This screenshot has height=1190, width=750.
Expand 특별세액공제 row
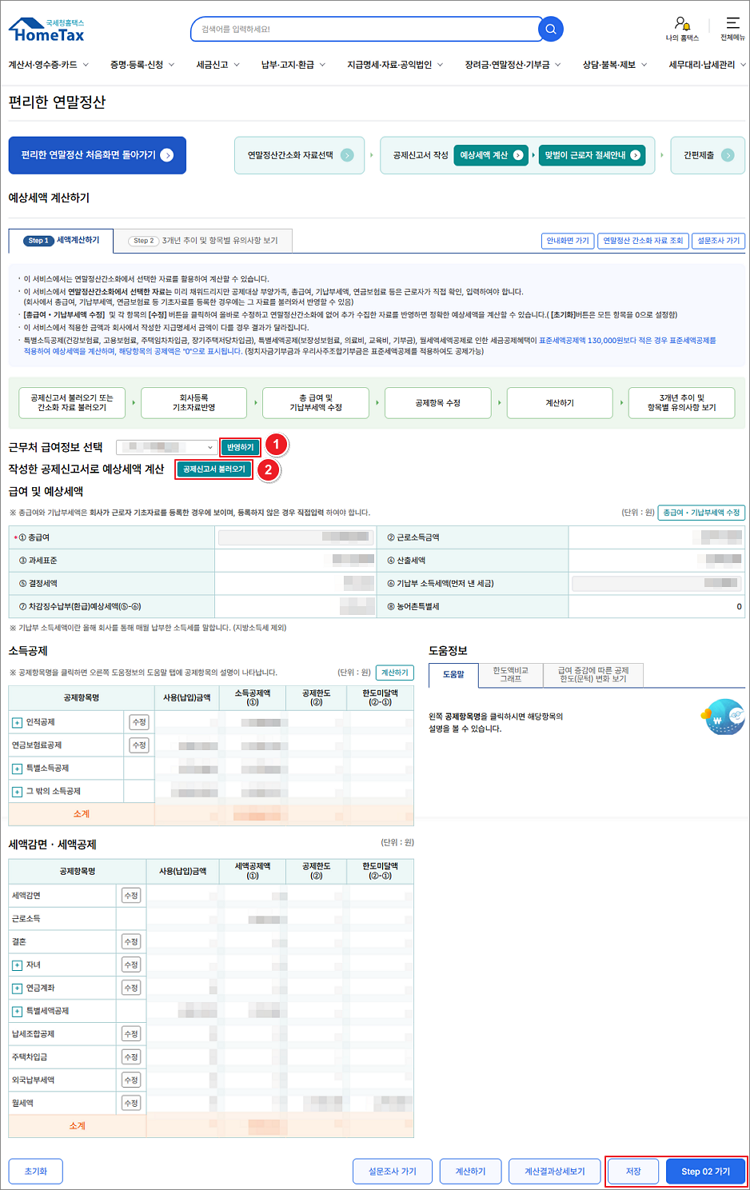pyautogui.click(x=17, y=1011)
